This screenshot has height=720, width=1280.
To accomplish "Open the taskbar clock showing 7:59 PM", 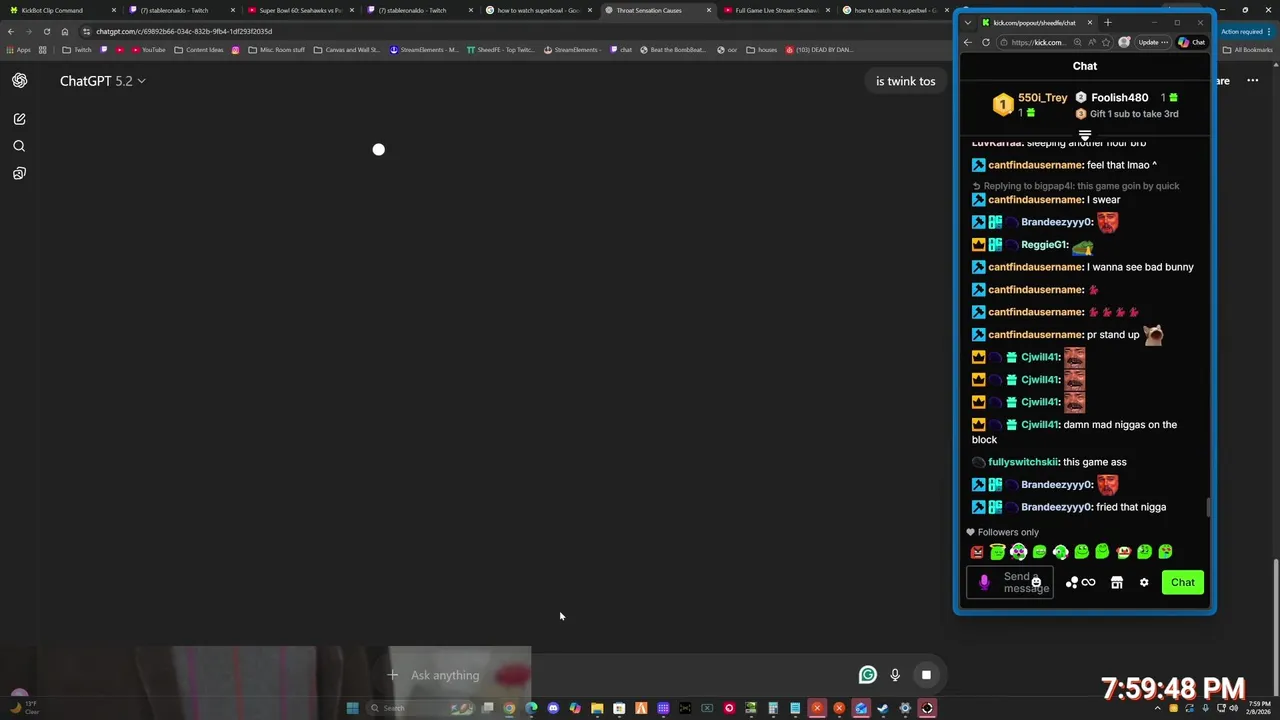I will tap(1259, 708).
